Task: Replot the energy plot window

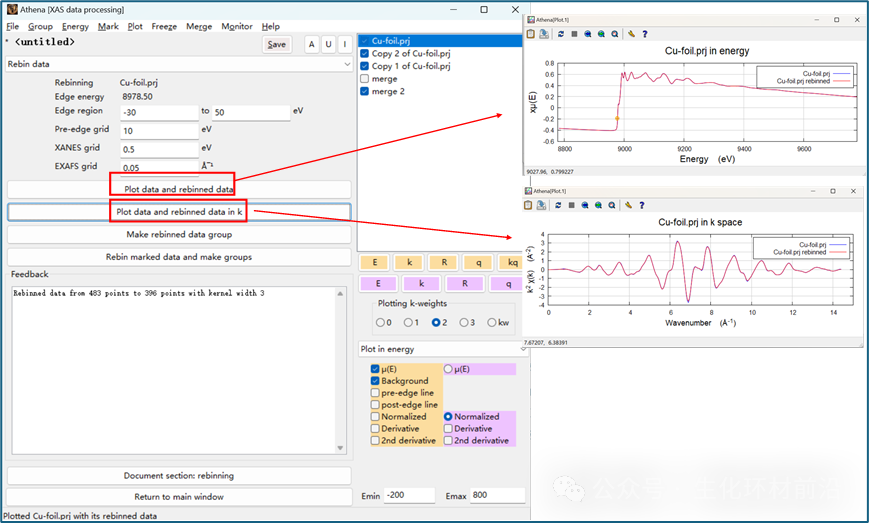Action: 561,34
